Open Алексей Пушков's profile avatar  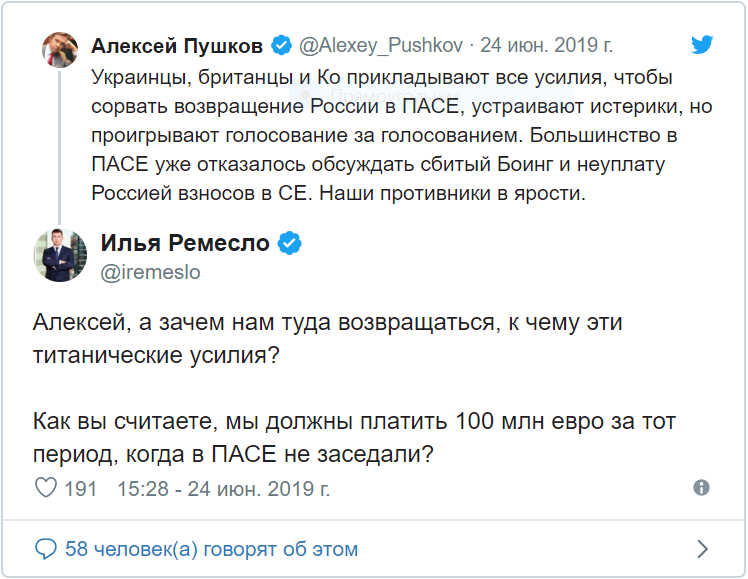point(60,48)
